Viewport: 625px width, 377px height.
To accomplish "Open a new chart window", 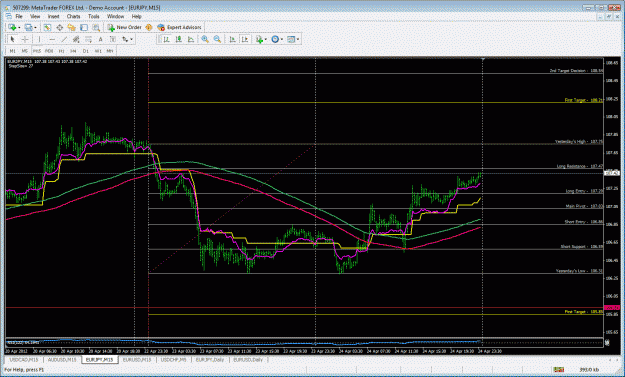I will [12, 27].
